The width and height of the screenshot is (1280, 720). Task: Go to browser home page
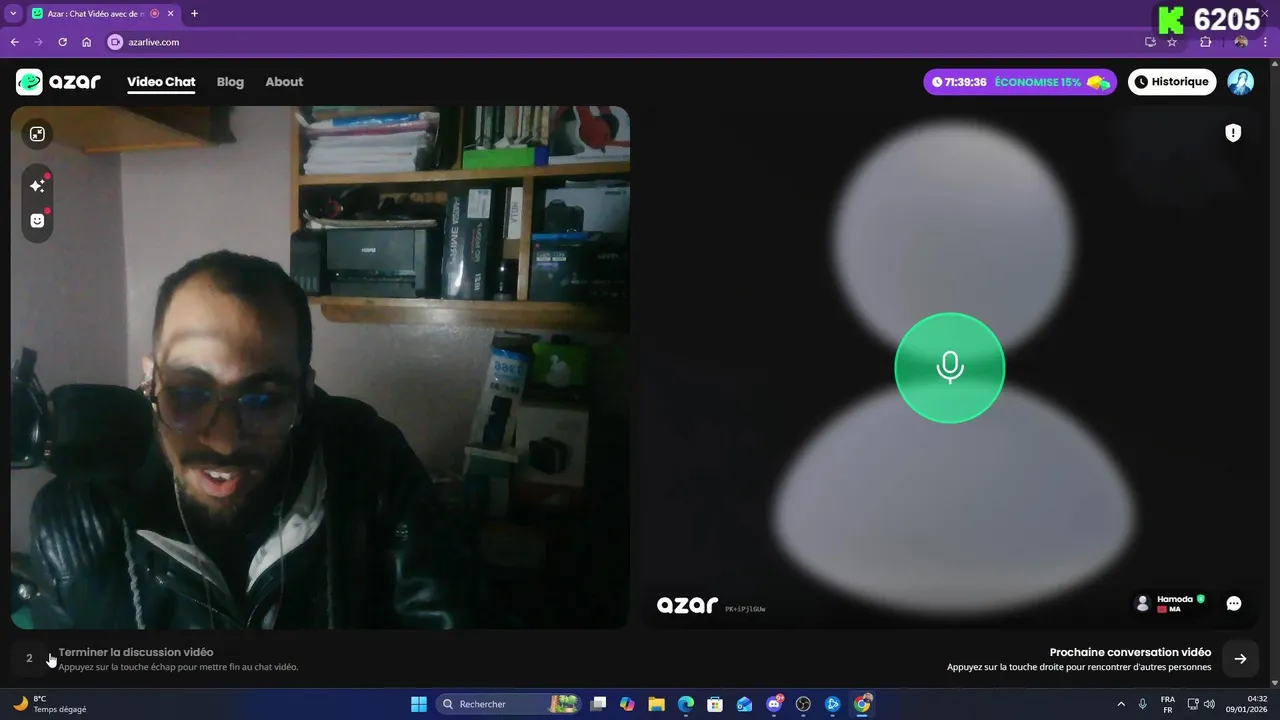86,42
